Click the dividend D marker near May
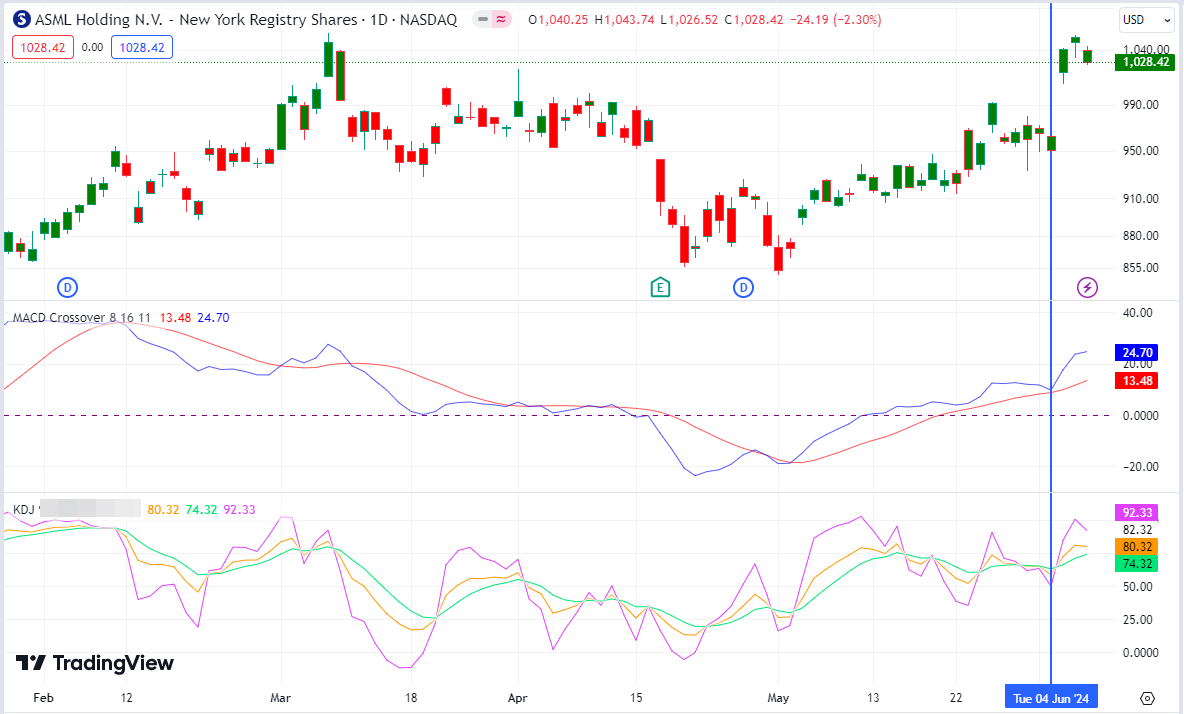Image resolution: width=1184 pixels, height=714 pixels. [744, 288]
